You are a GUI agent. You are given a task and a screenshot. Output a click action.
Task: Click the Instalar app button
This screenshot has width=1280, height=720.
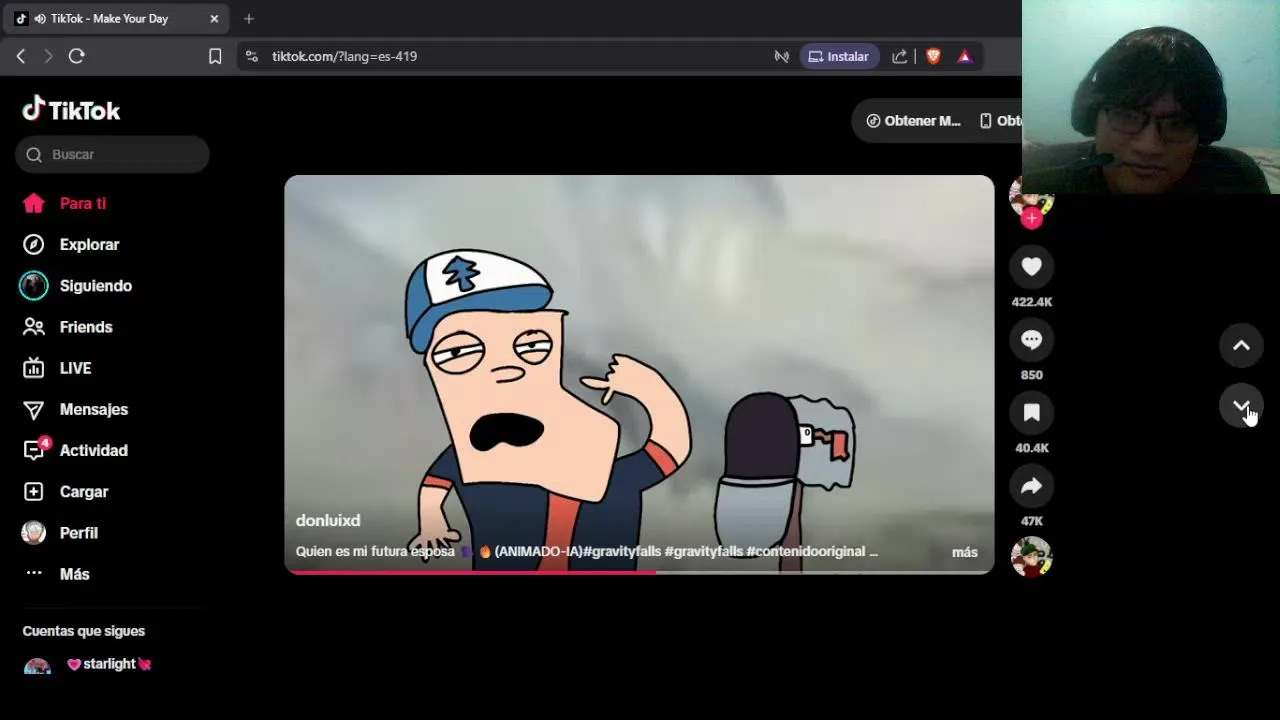839,56
